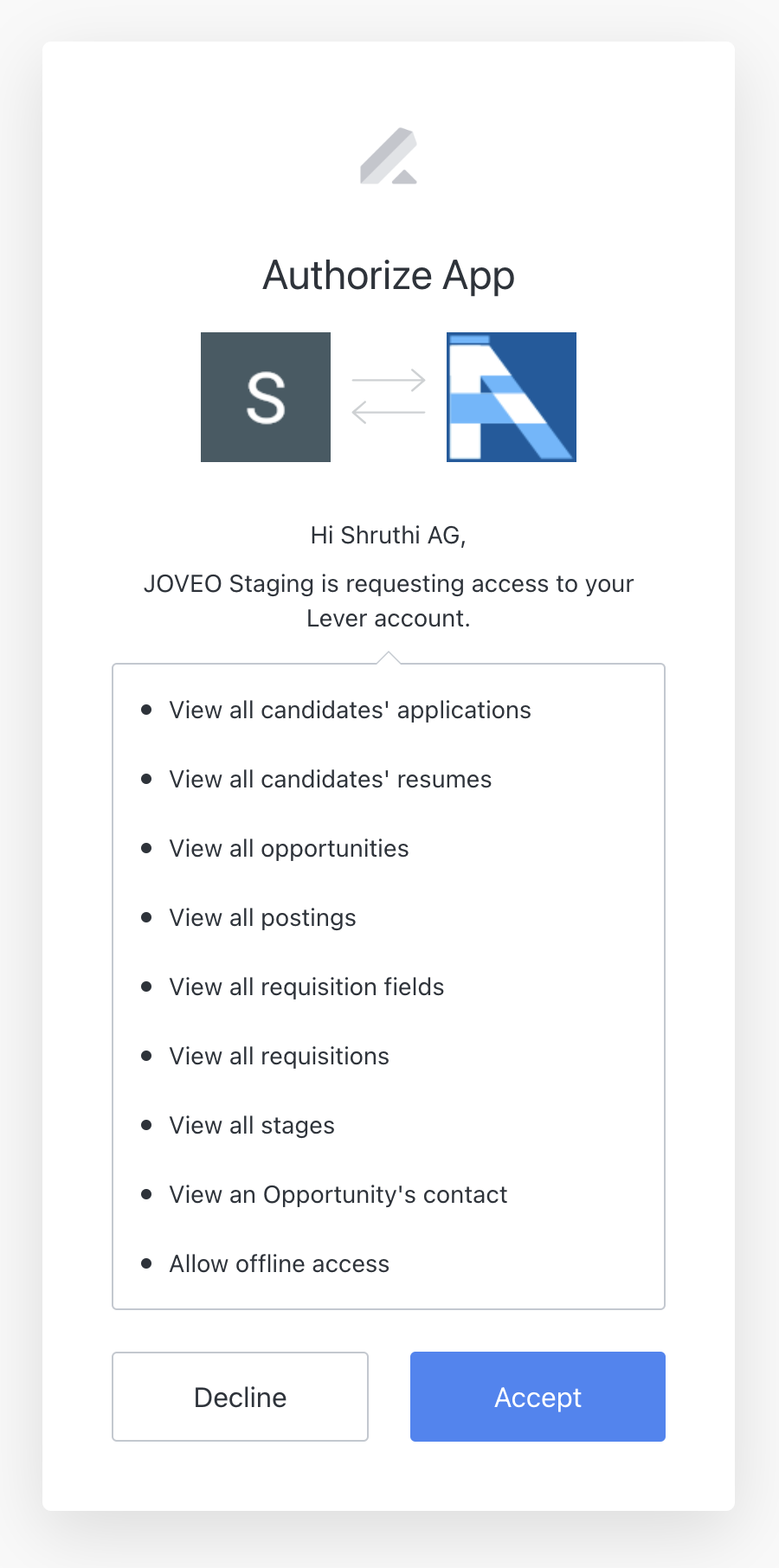This screenshot has height=1568, width=779.
Task: Click the bullet beside View all postings
Action: tap(146, 917)
